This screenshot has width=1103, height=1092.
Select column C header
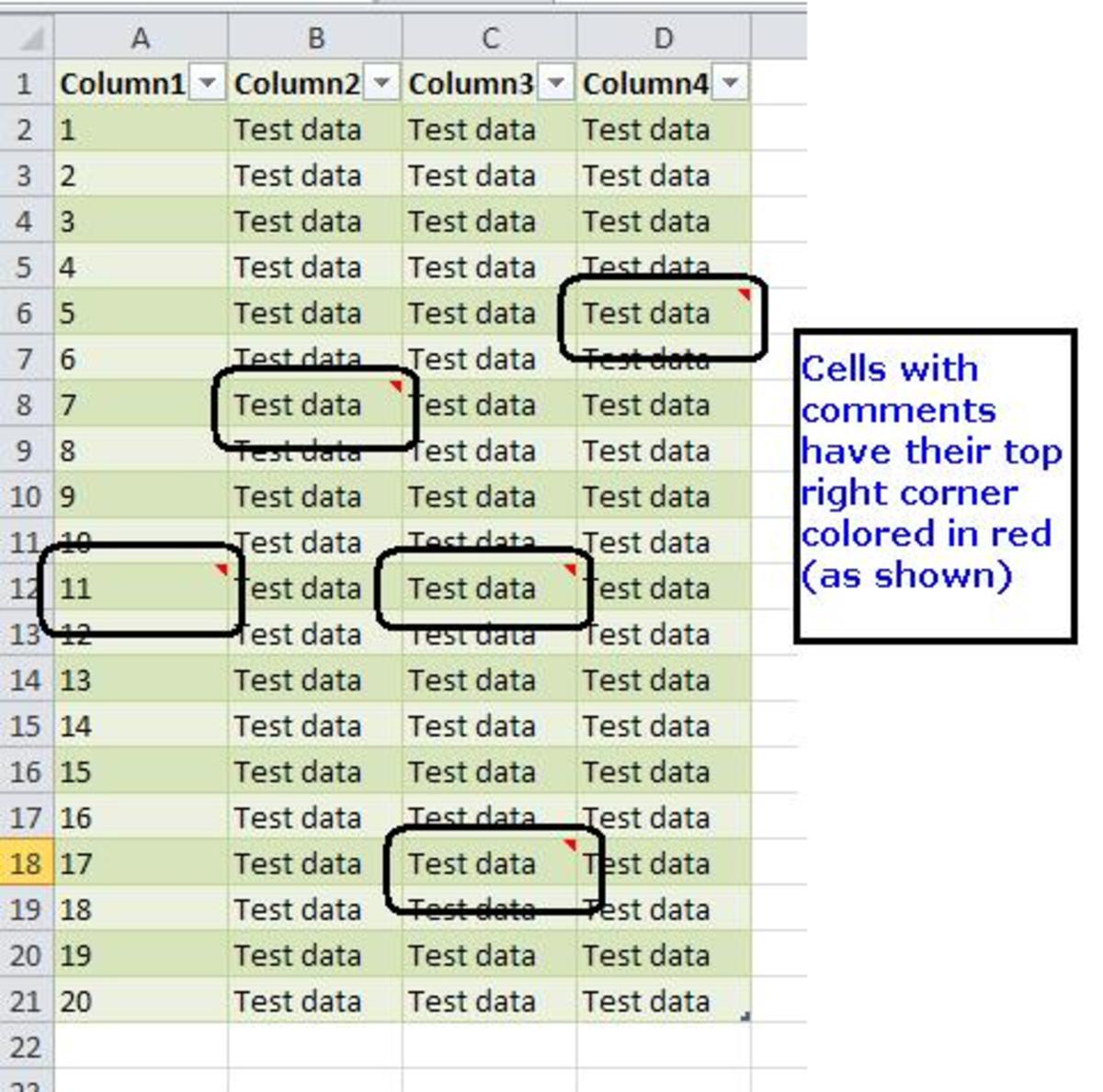(x=489, y=39)
